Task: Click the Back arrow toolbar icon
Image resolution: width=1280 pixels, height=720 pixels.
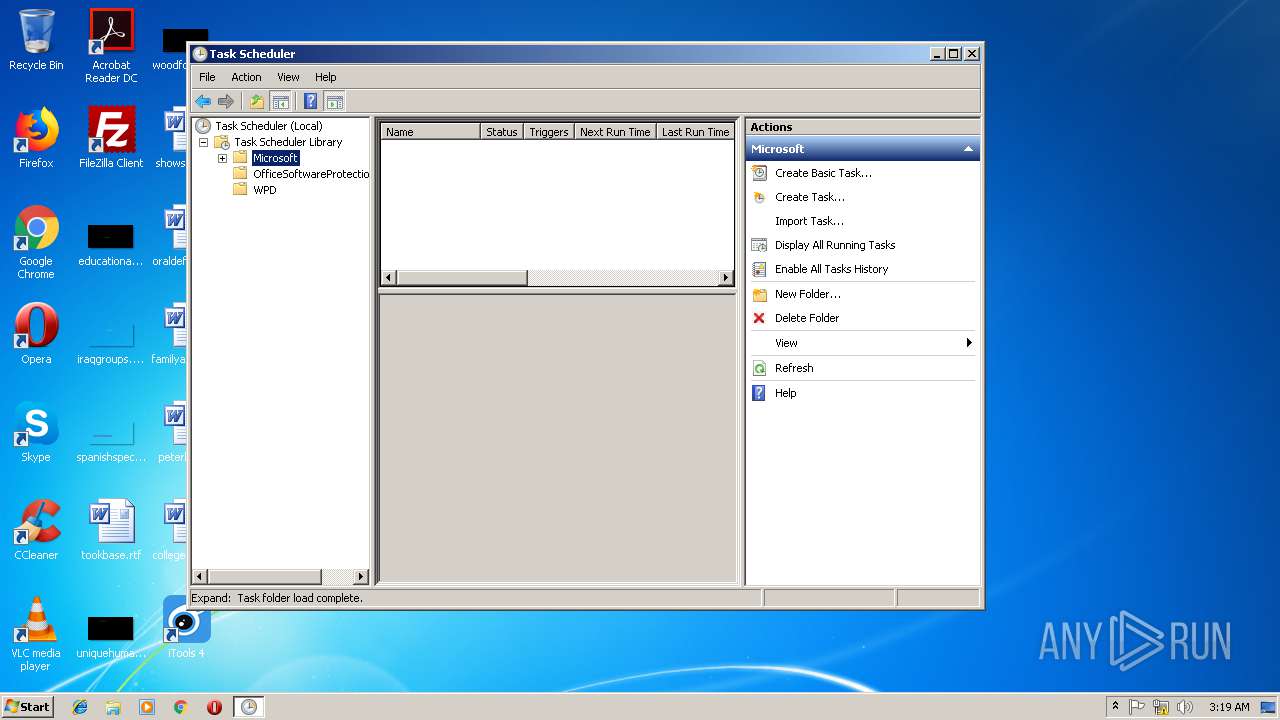Action: [x=203, y=101]
